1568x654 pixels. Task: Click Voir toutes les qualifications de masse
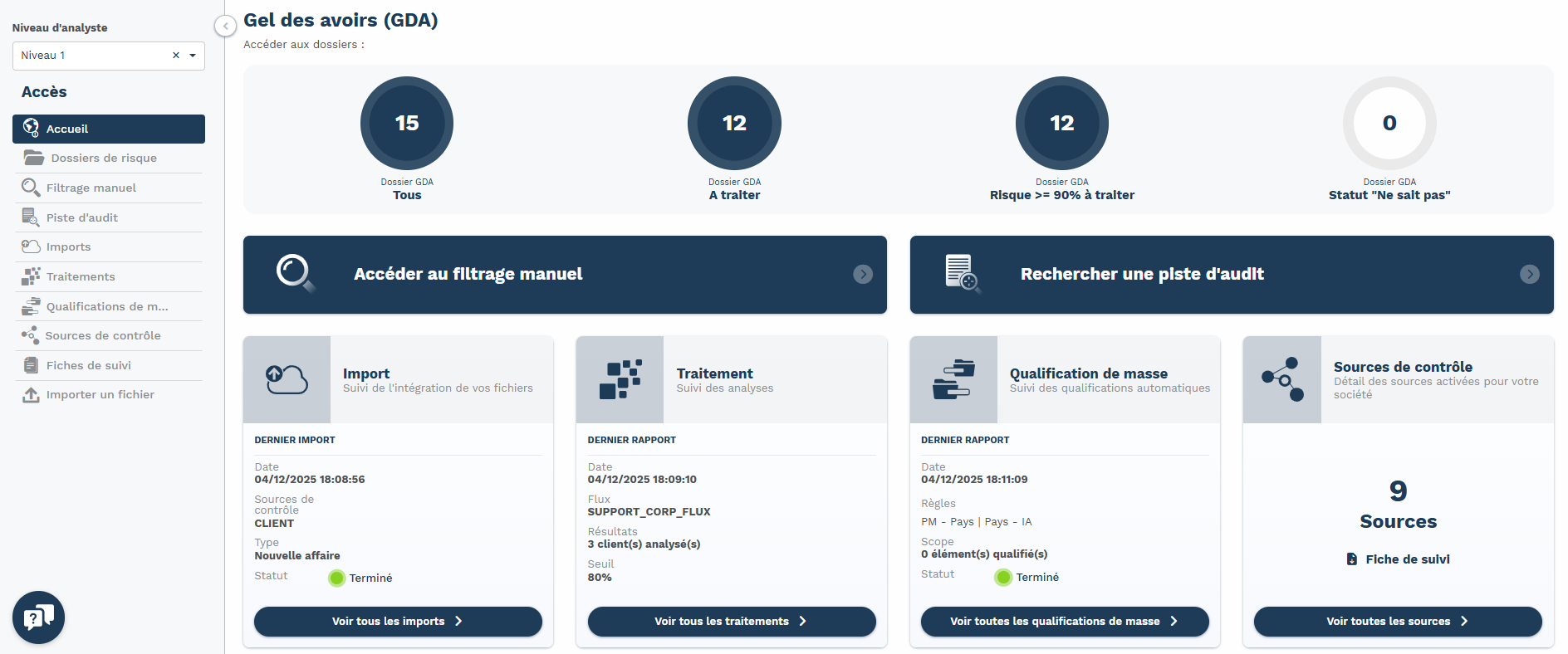(x=1064, y=621)
